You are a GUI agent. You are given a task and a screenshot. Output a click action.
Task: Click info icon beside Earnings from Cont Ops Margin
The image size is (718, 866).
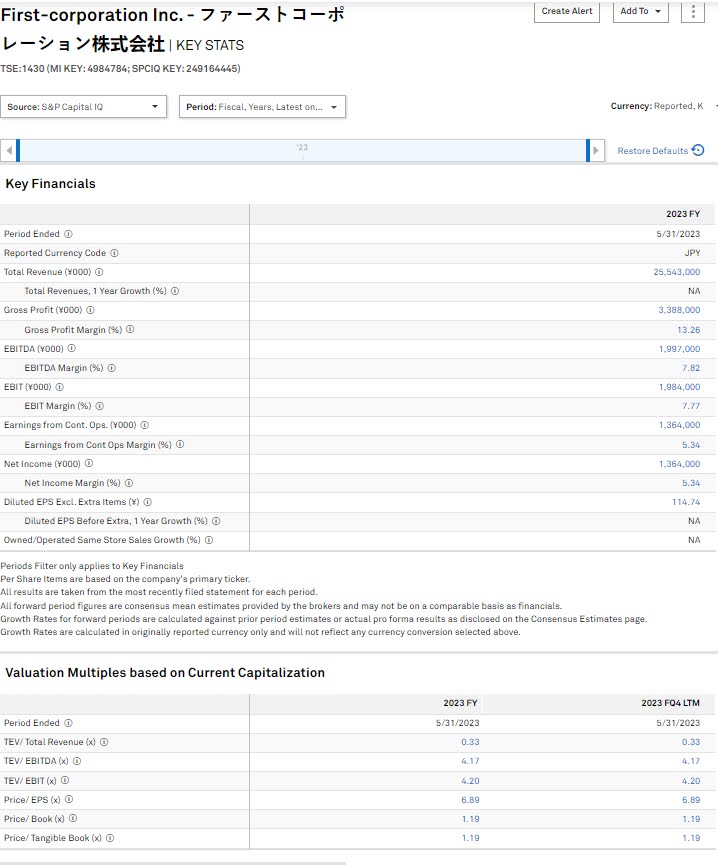pyautogui.click(x=180, y=444)
